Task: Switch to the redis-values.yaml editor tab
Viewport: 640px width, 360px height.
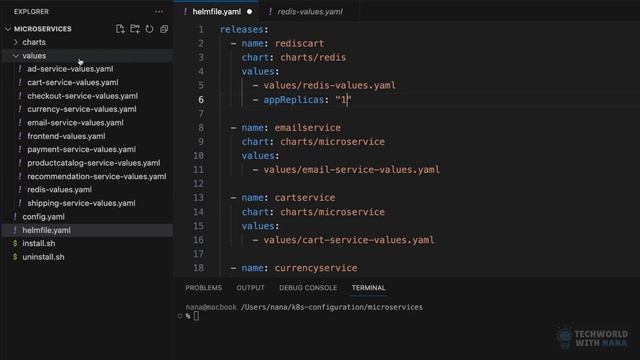Action: tap(309, 12)
